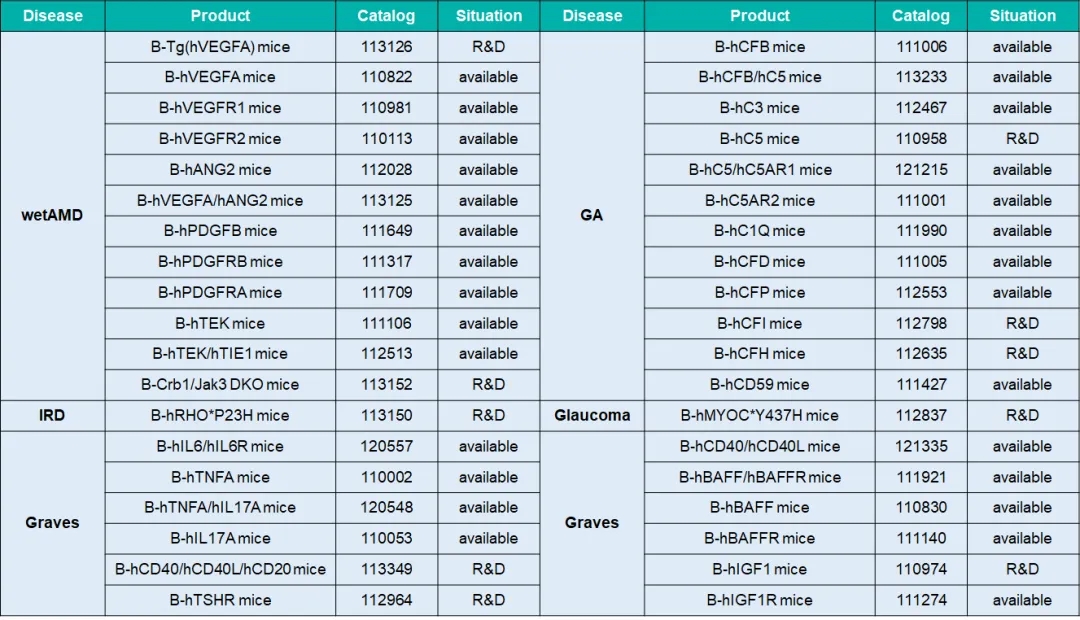Click the B-hMYOC*Y437H mice cell
The image size is (1080, 620).
pyautogui.click(x=759, y=415)
